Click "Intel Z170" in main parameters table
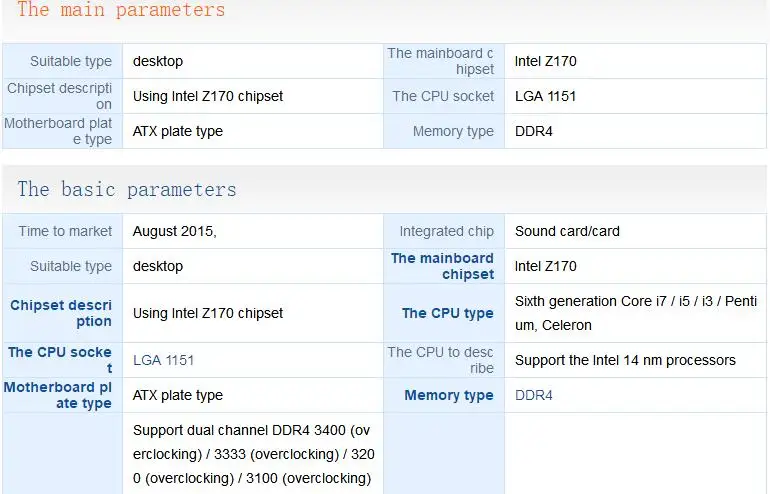The width and height of the screenshot is (770, 494). click(x=545, y=61)
